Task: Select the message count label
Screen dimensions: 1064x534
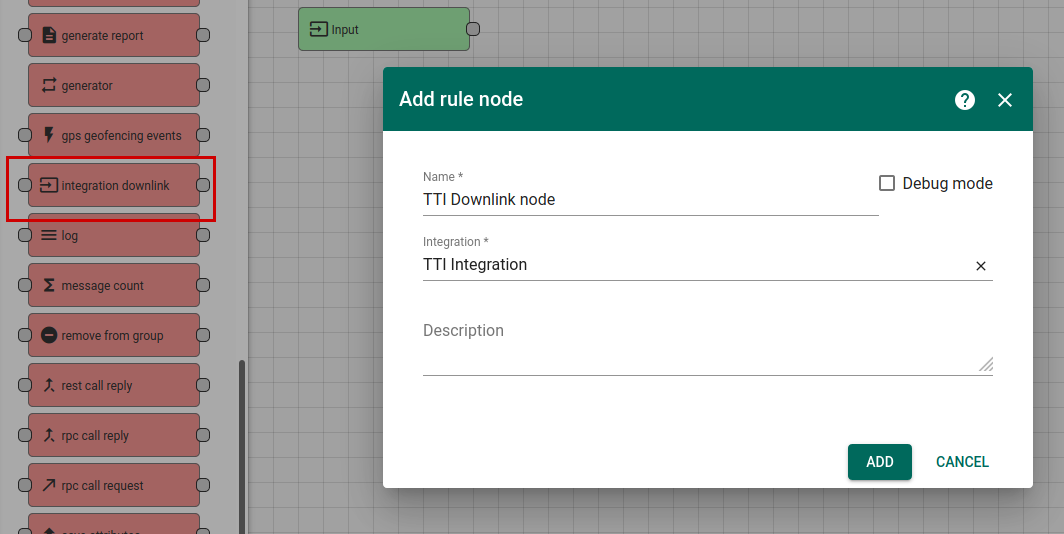Action: point(102,286)
